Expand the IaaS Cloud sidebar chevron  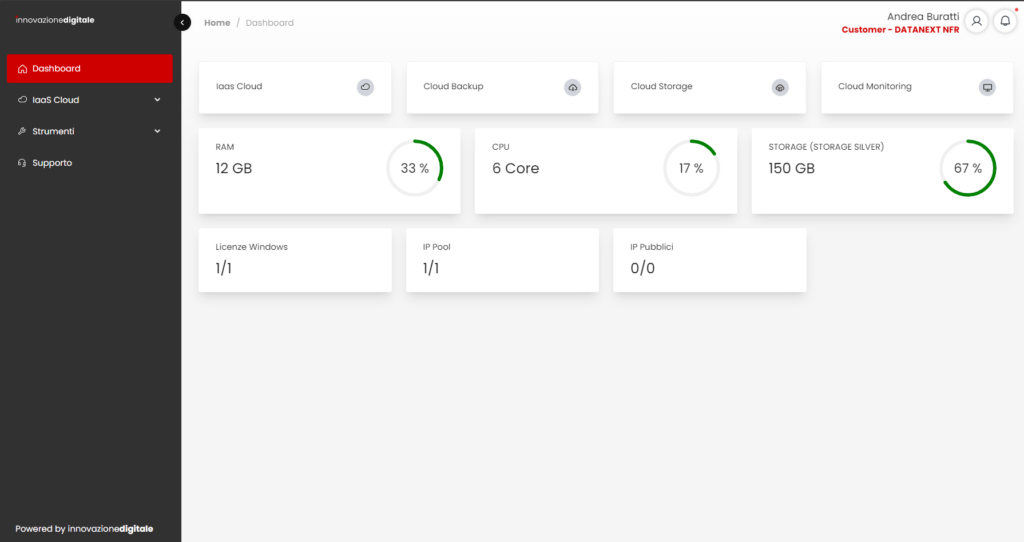coord(157,100)
